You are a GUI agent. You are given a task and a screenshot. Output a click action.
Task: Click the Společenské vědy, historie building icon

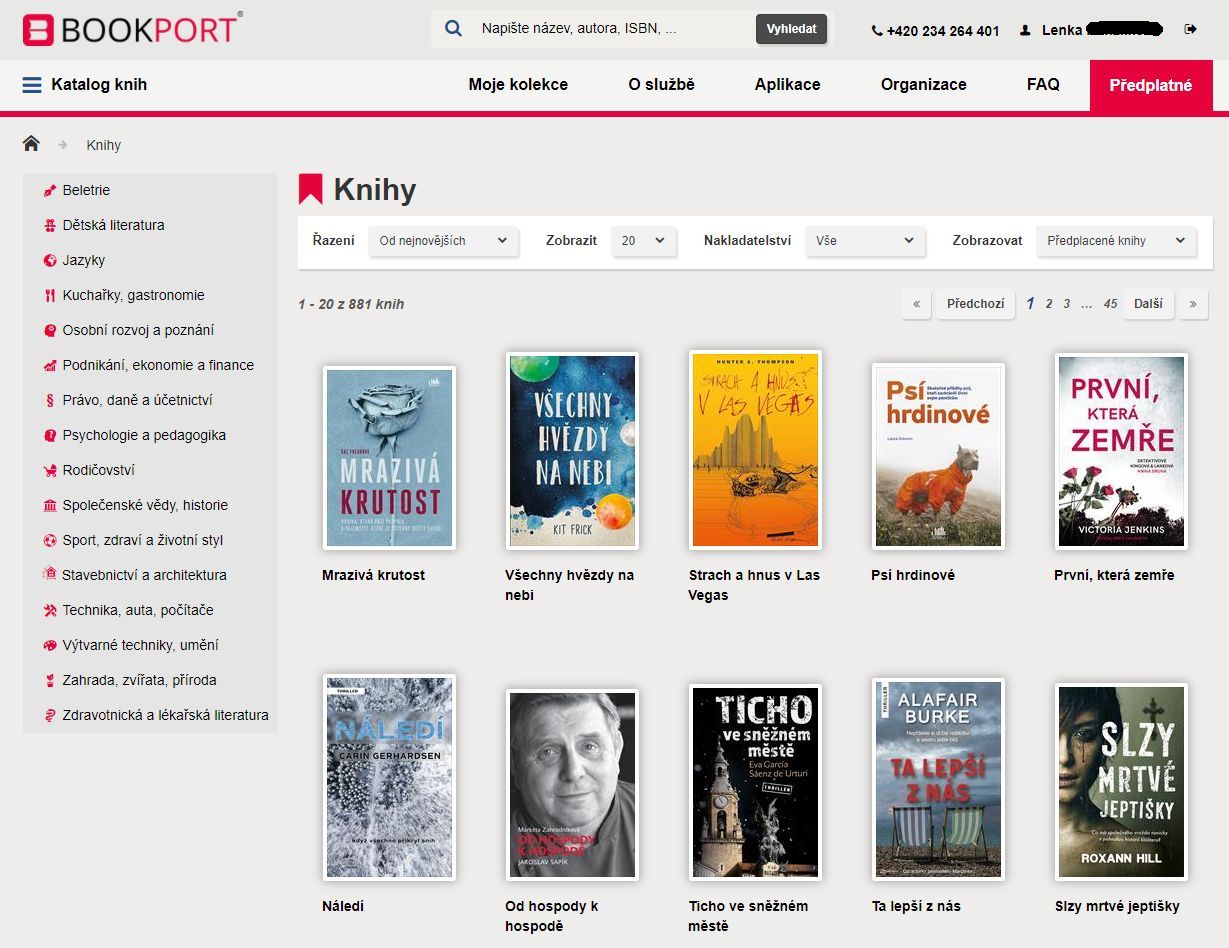[50, 505]
